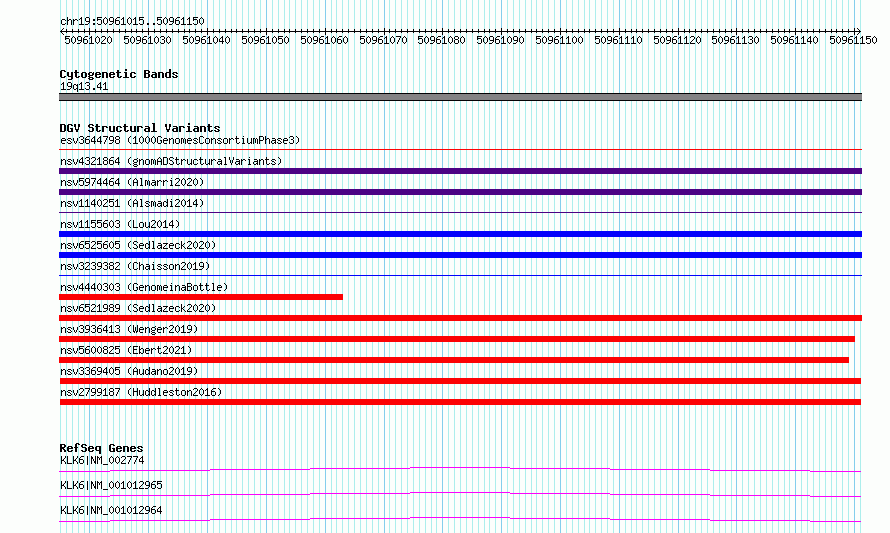Select the thin red esv3644798 variant line

click(x=460, y=150)
